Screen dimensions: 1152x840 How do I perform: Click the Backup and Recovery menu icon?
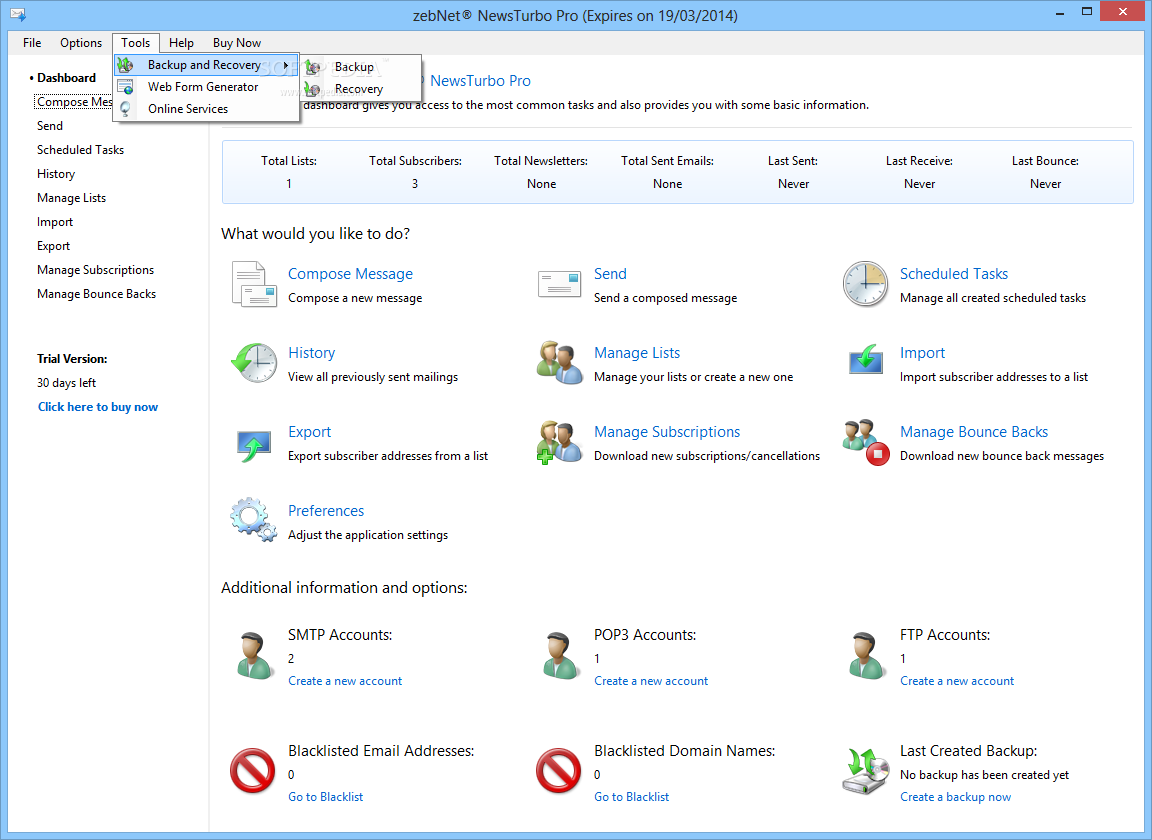(x=126, y=65)
